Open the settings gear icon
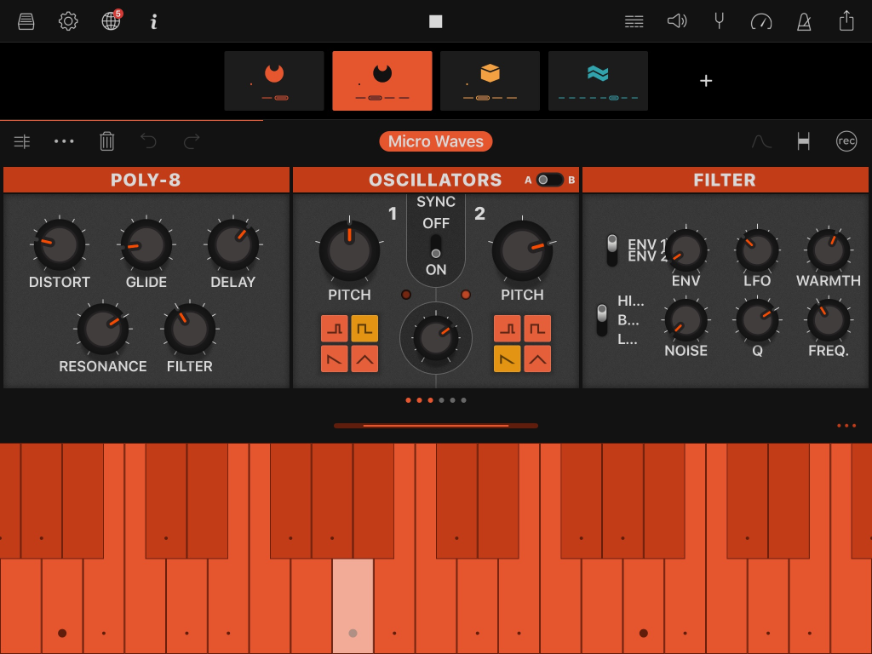Image resolution: width=872 pixels, height=654 pixels. pos(68,21)
